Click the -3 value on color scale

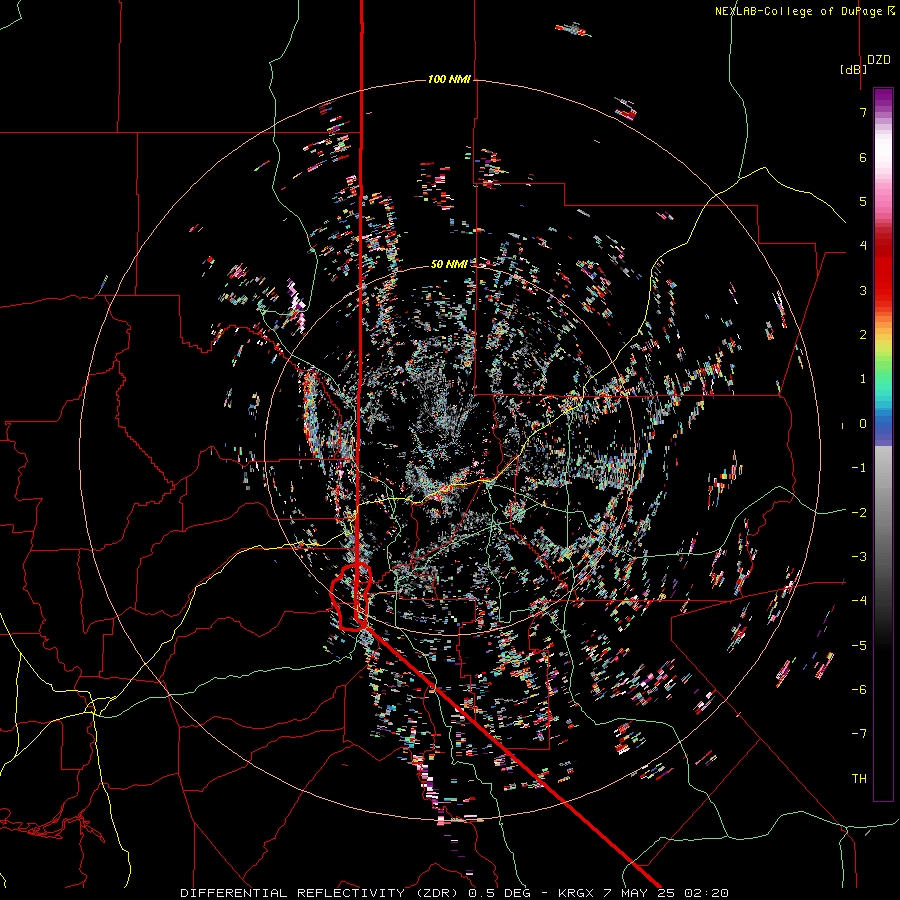(x=859, y=556)
